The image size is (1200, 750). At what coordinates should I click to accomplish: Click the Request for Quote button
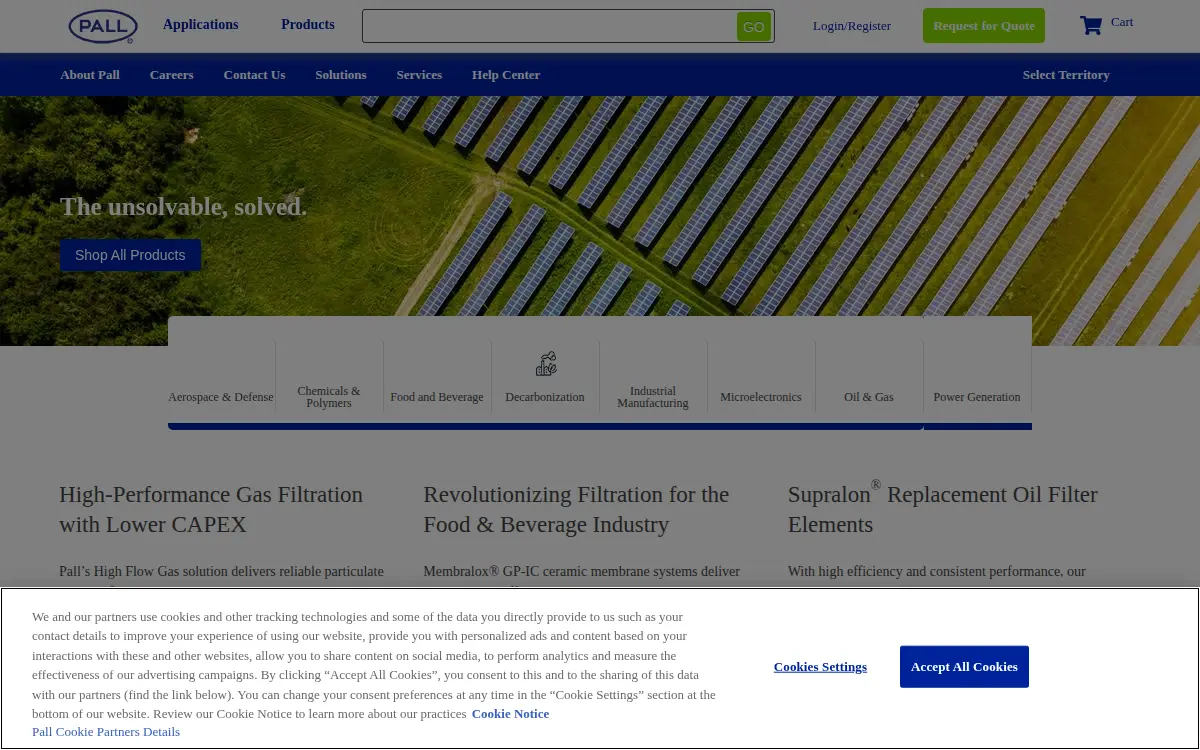(984, 26)
